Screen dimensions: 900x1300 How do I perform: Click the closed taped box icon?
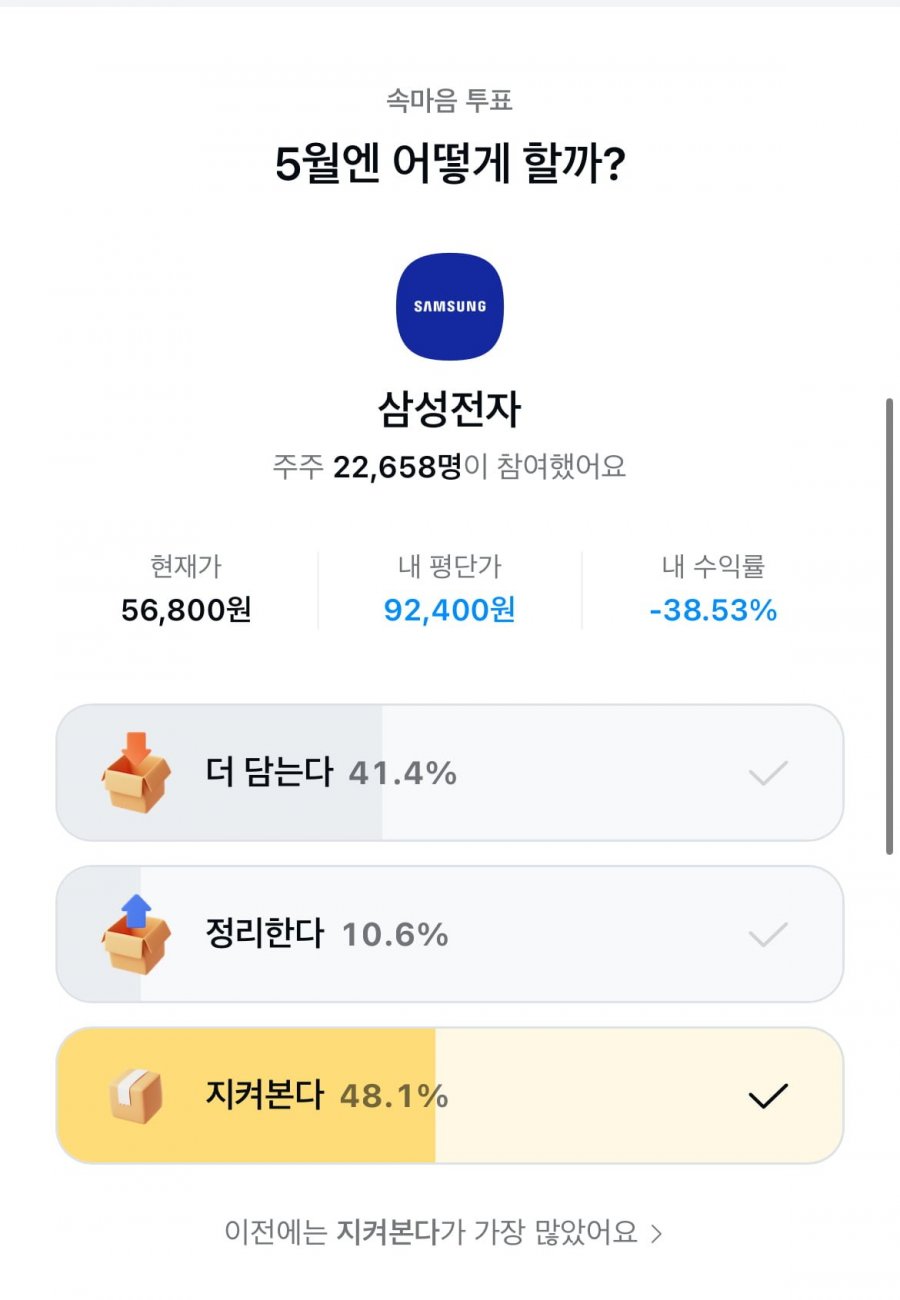[x=135, y=1095]
